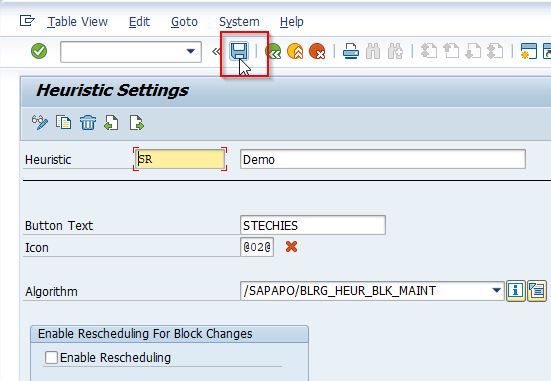This screenshot has height=381, width=551.
Task: Expand the Algorithm dropdown list
Action: click(496, 291)
